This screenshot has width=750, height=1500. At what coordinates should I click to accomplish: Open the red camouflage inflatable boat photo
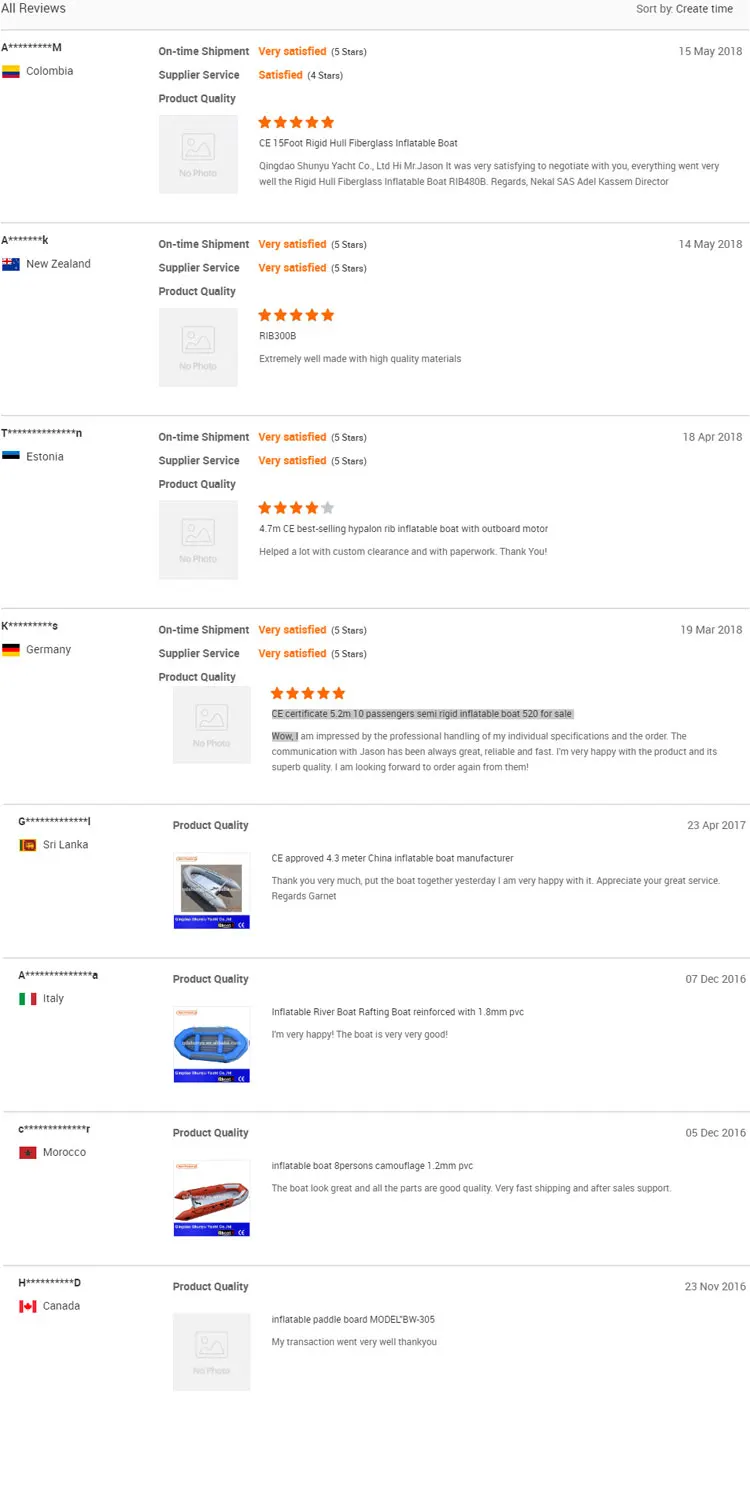pyautogui.click(x=211, y=1199)
